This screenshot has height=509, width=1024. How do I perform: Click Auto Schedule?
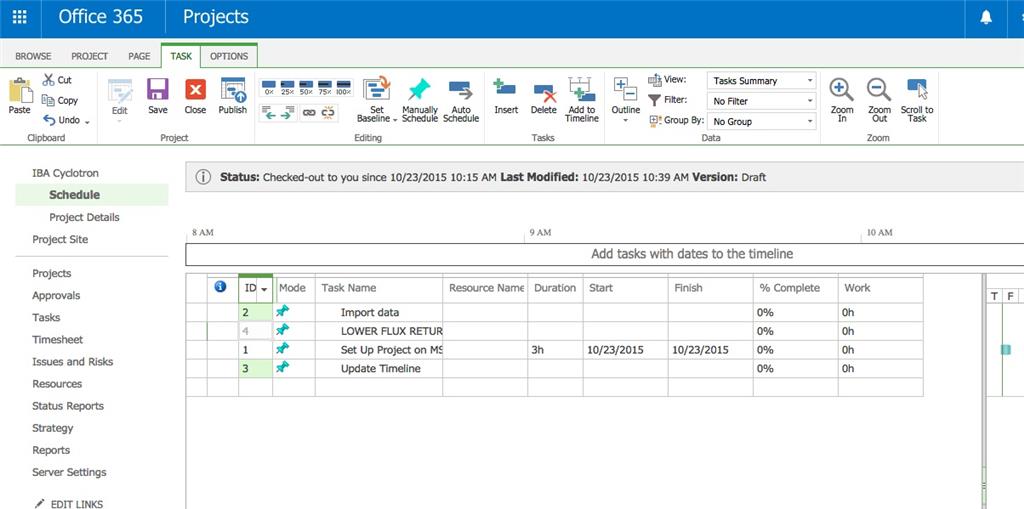pyautogui.click(x=461, y=100)
